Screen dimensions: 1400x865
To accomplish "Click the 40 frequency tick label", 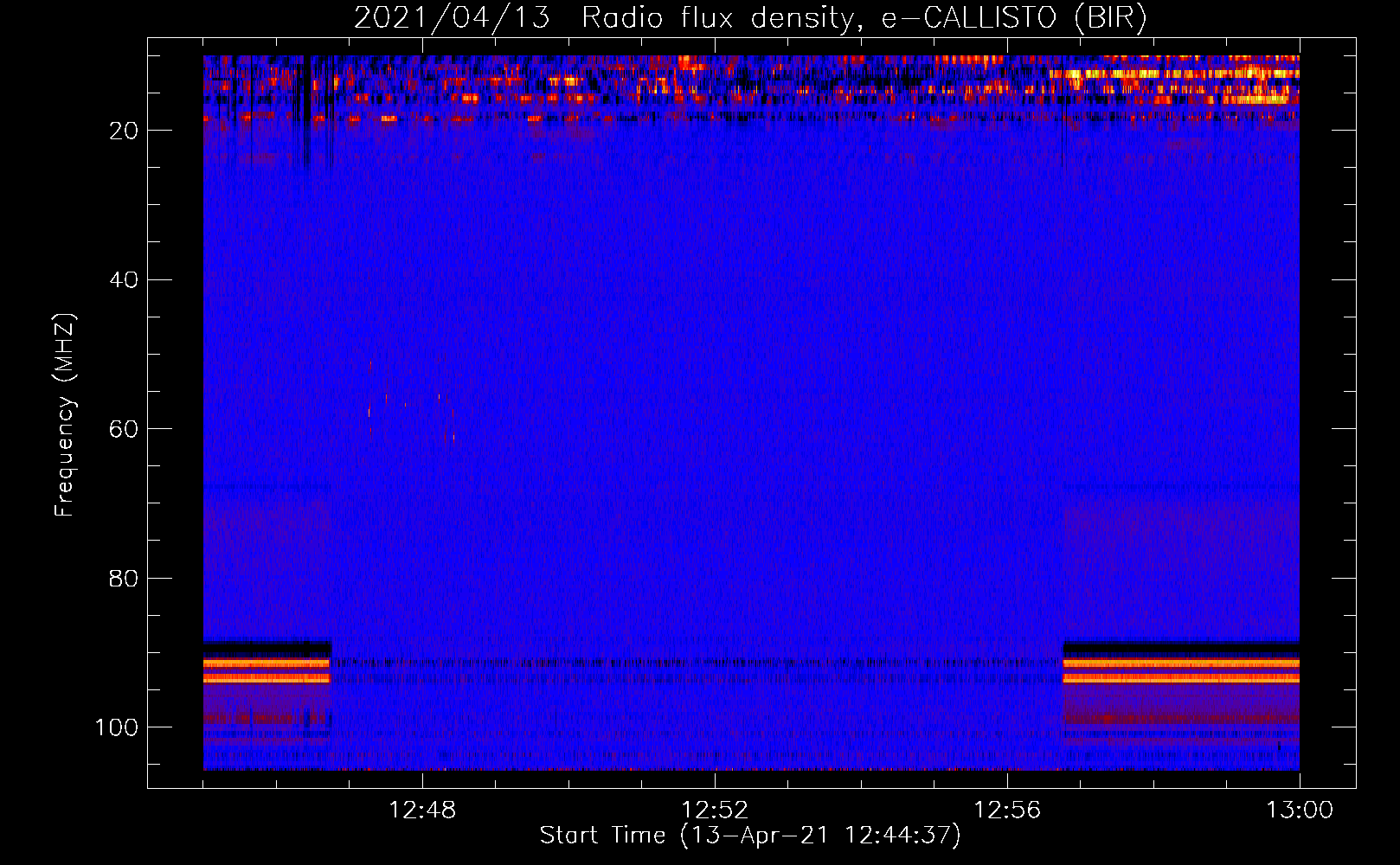I will [124, 280].
